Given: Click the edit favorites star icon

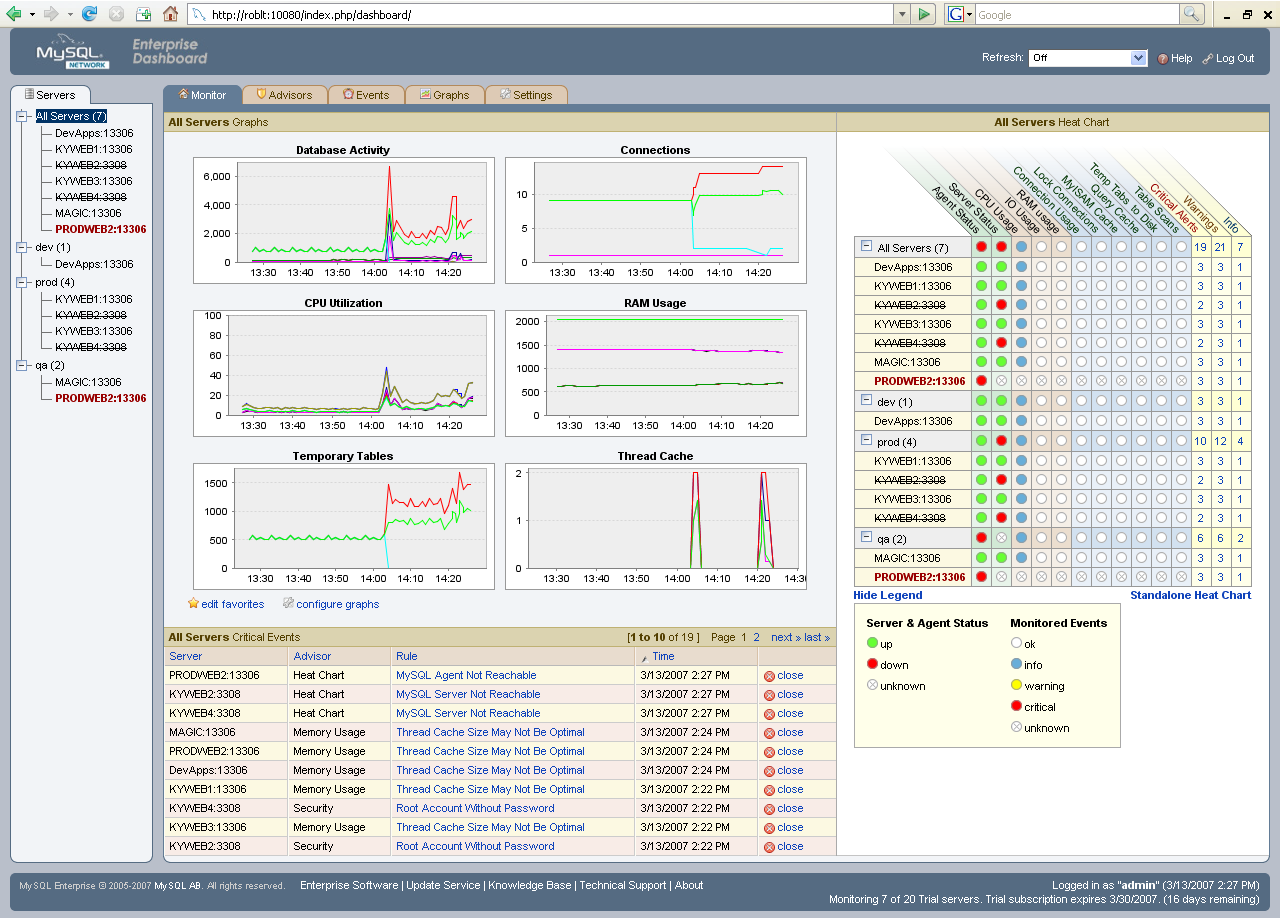Looking at the screenshot, I should click(194, 604).
